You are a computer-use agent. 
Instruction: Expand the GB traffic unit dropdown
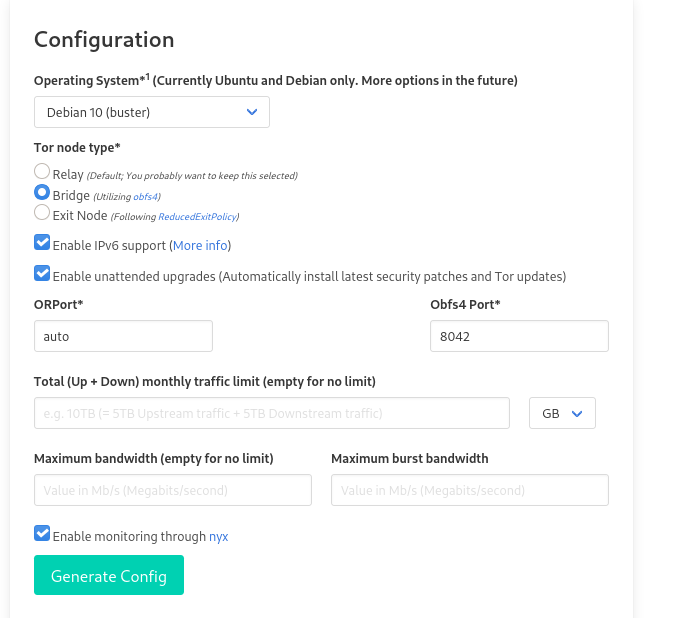(562, 413)
